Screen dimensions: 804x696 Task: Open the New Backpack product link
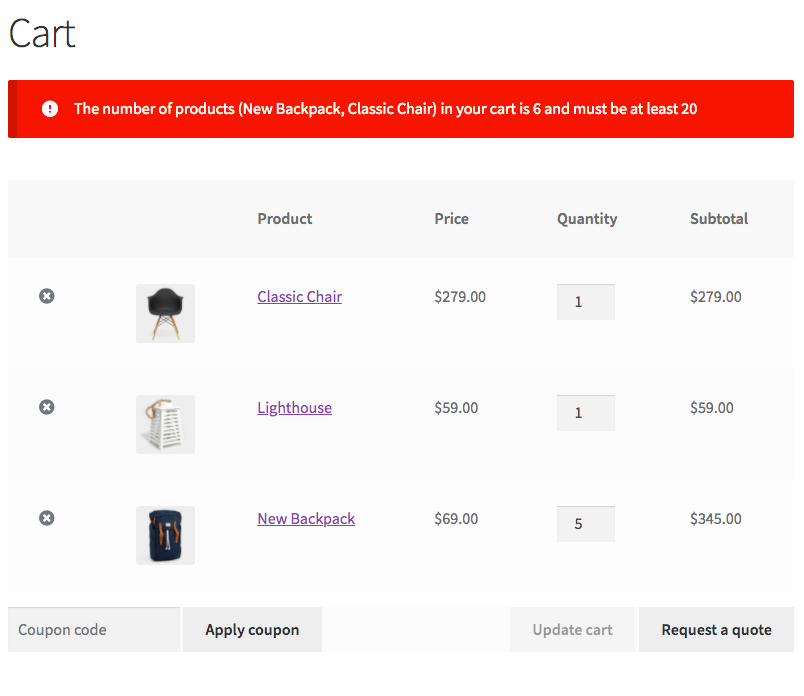coord(306,519)
